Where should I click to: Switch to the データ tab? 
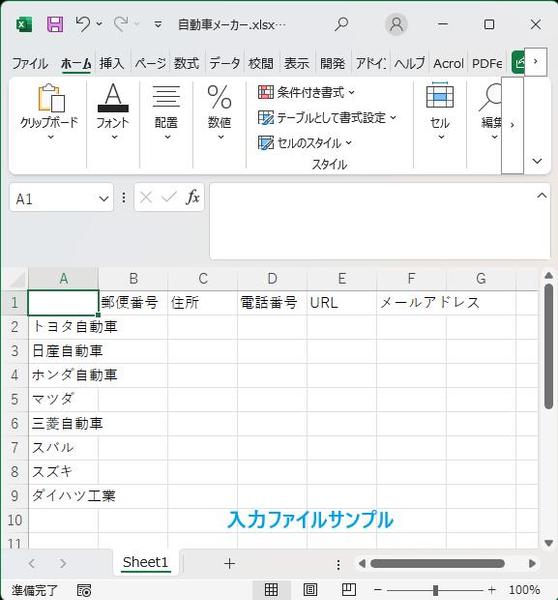coord(224,64)
